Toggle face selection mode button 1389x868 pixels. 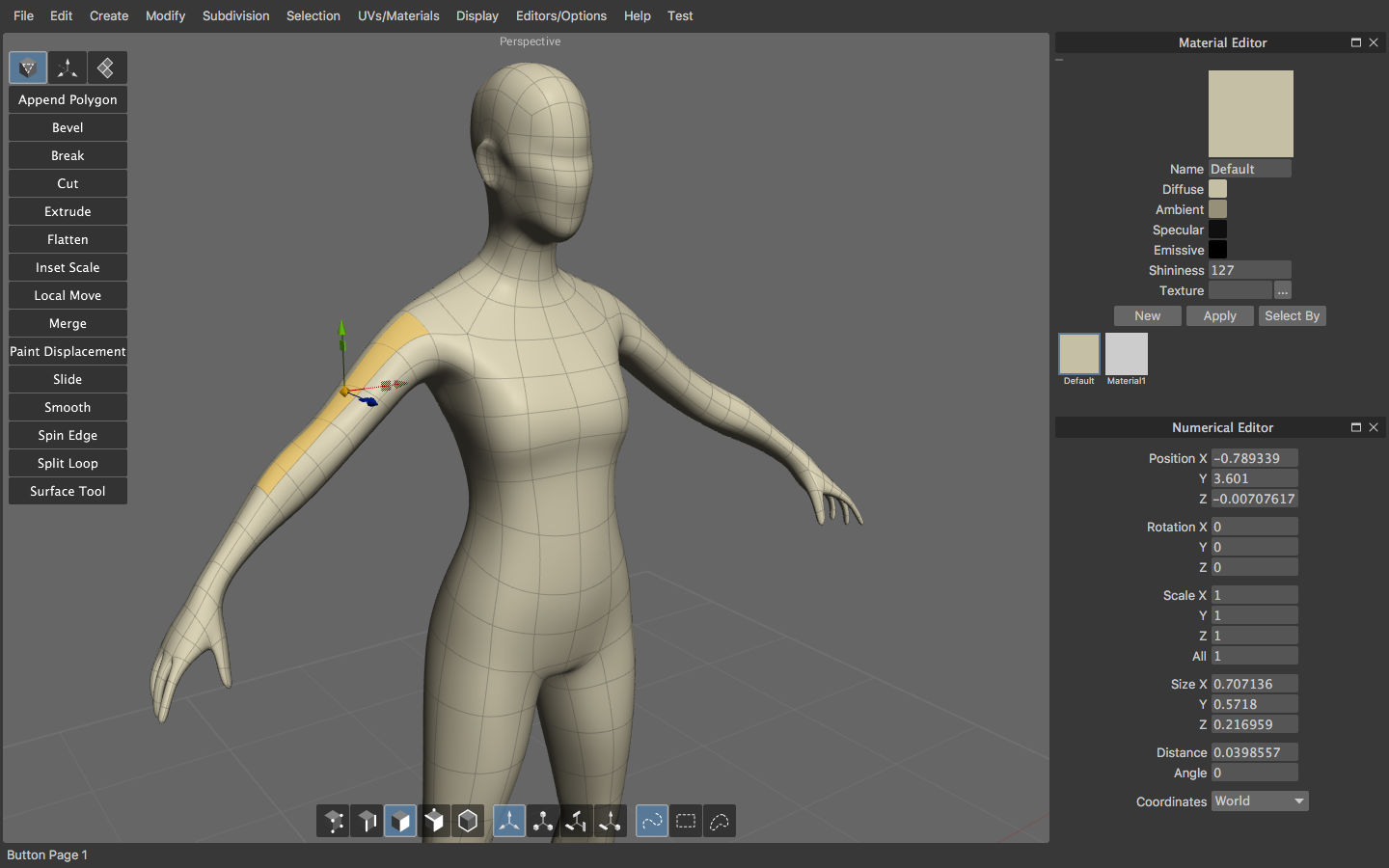pos(400,822)
